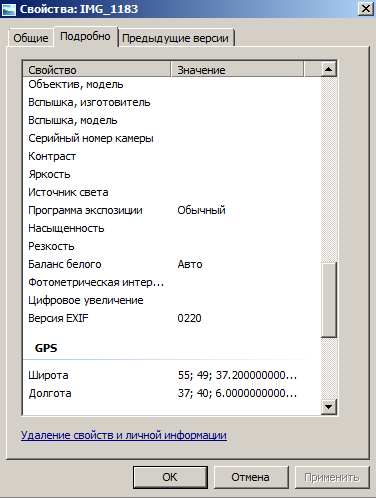Select the Серийный номер камеры row
The width and height of the screenshot is (376, 498).
(x=172, y=138)
